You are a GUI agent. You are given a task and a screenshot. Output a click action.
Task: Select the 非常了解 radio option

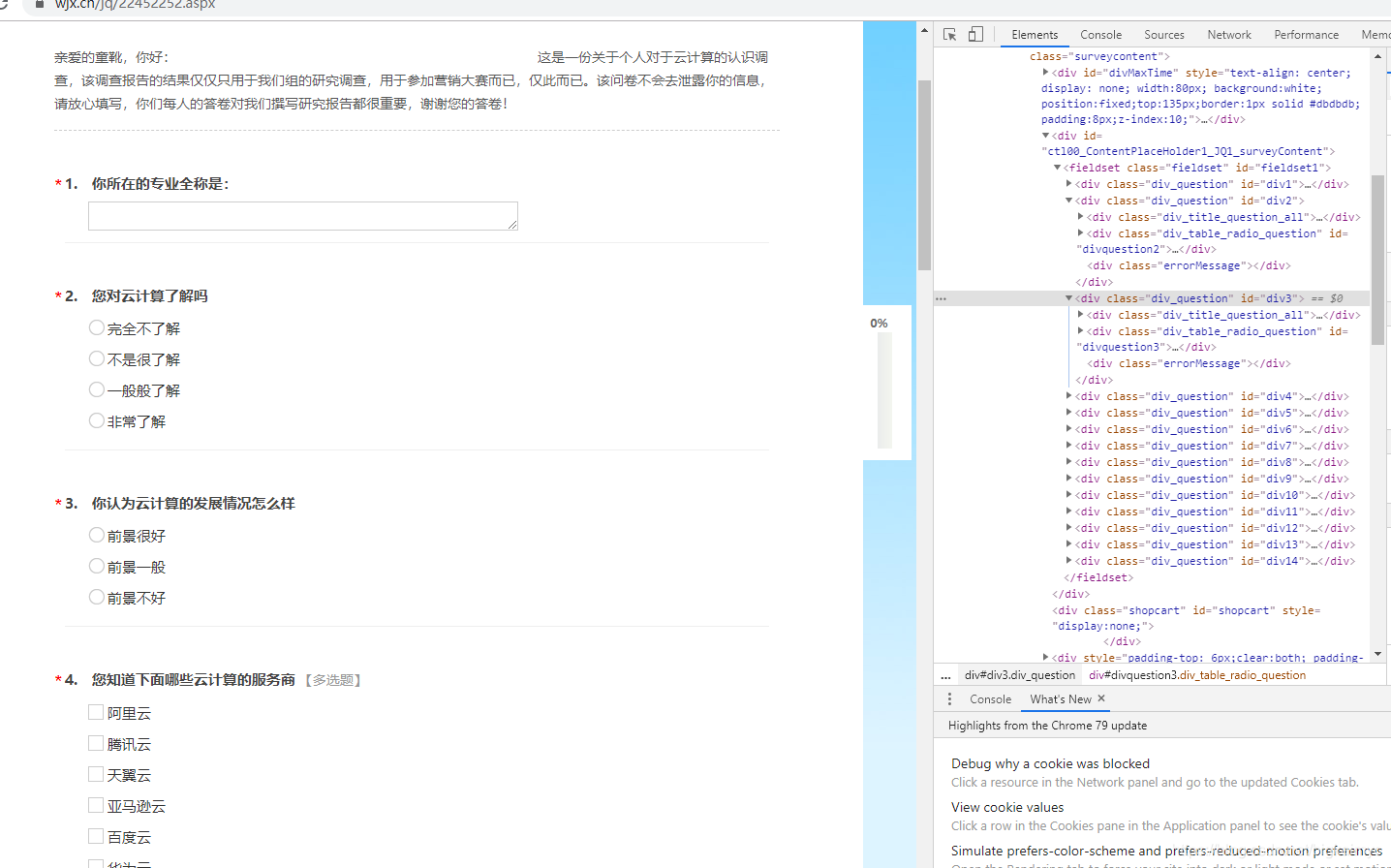tap(97, 421)
